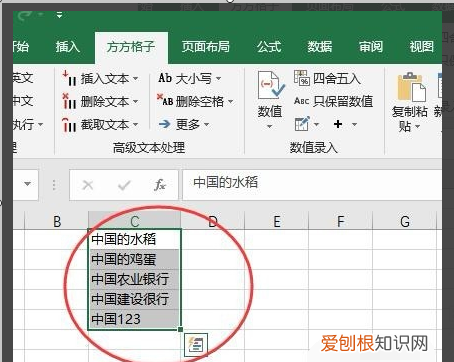The width and height of the screenshot is (454, 362).
Task: Expand the 执行 dropdown arrow
Action: 41,124
